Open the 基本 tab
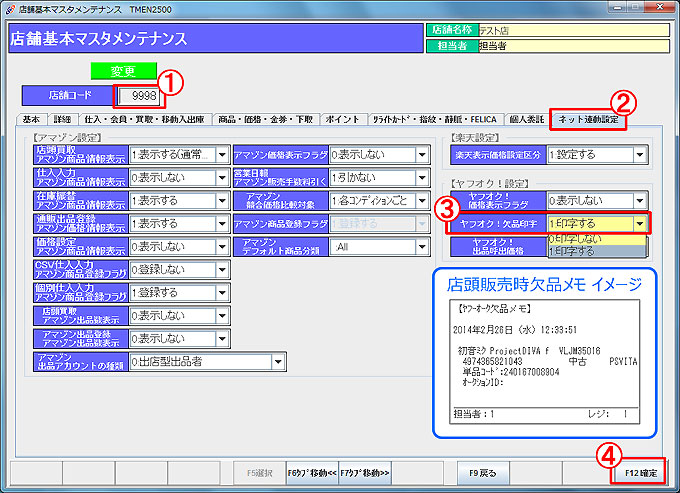The width and height of the screenshot is (680, 493). [x=31, y=120]
